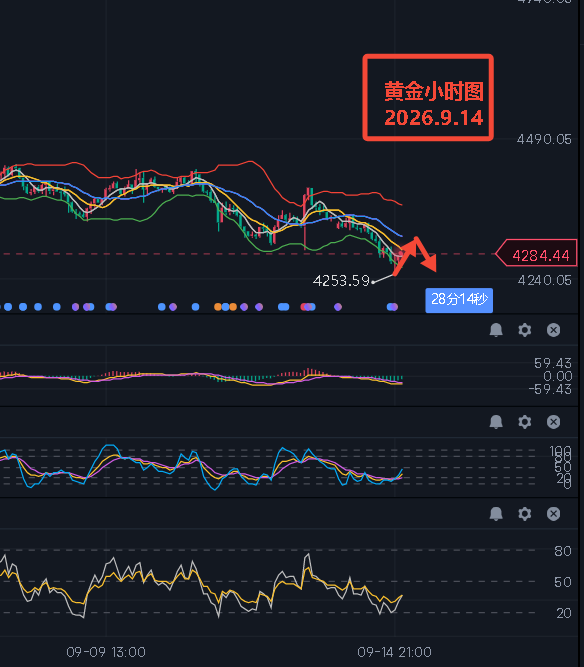584x667 pixels.
Task: Open gear settings for the MACD indicator panel
Action: [524, 330]
